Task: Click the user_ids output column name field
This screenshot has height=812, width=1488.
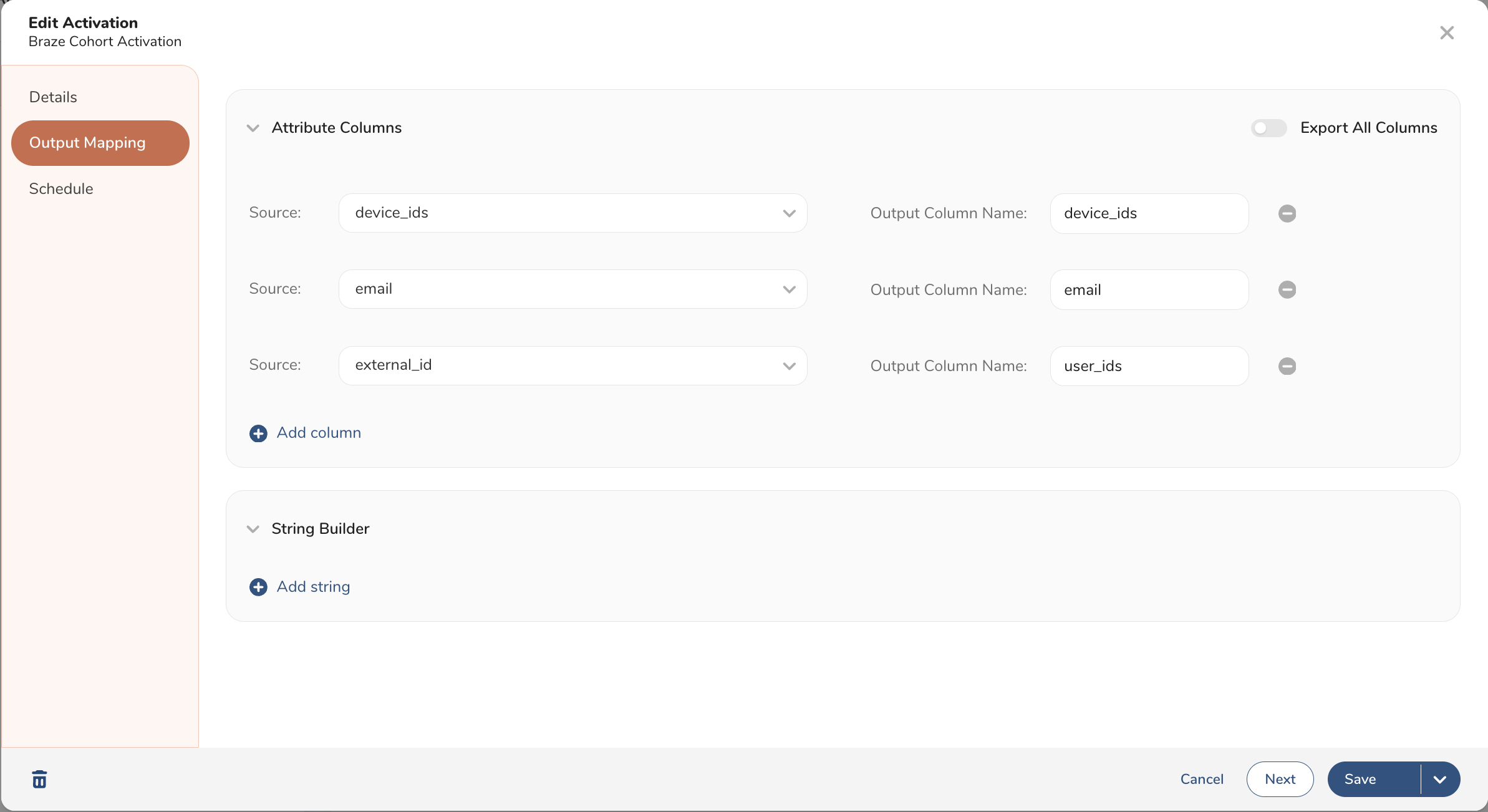Action: point(1150,365)
